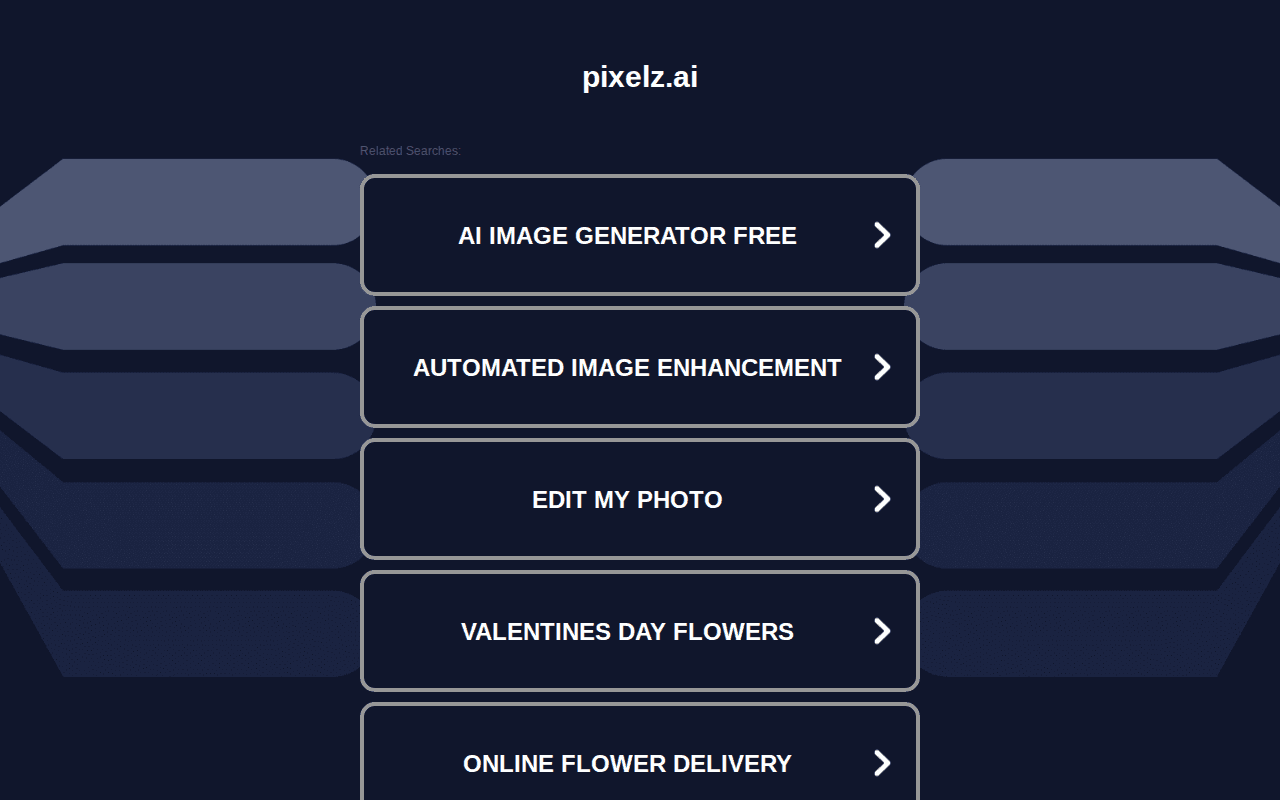Click the arrow icon on AUTOMATED IMAGE ENHANCEMENT card

tap(882, 367)
